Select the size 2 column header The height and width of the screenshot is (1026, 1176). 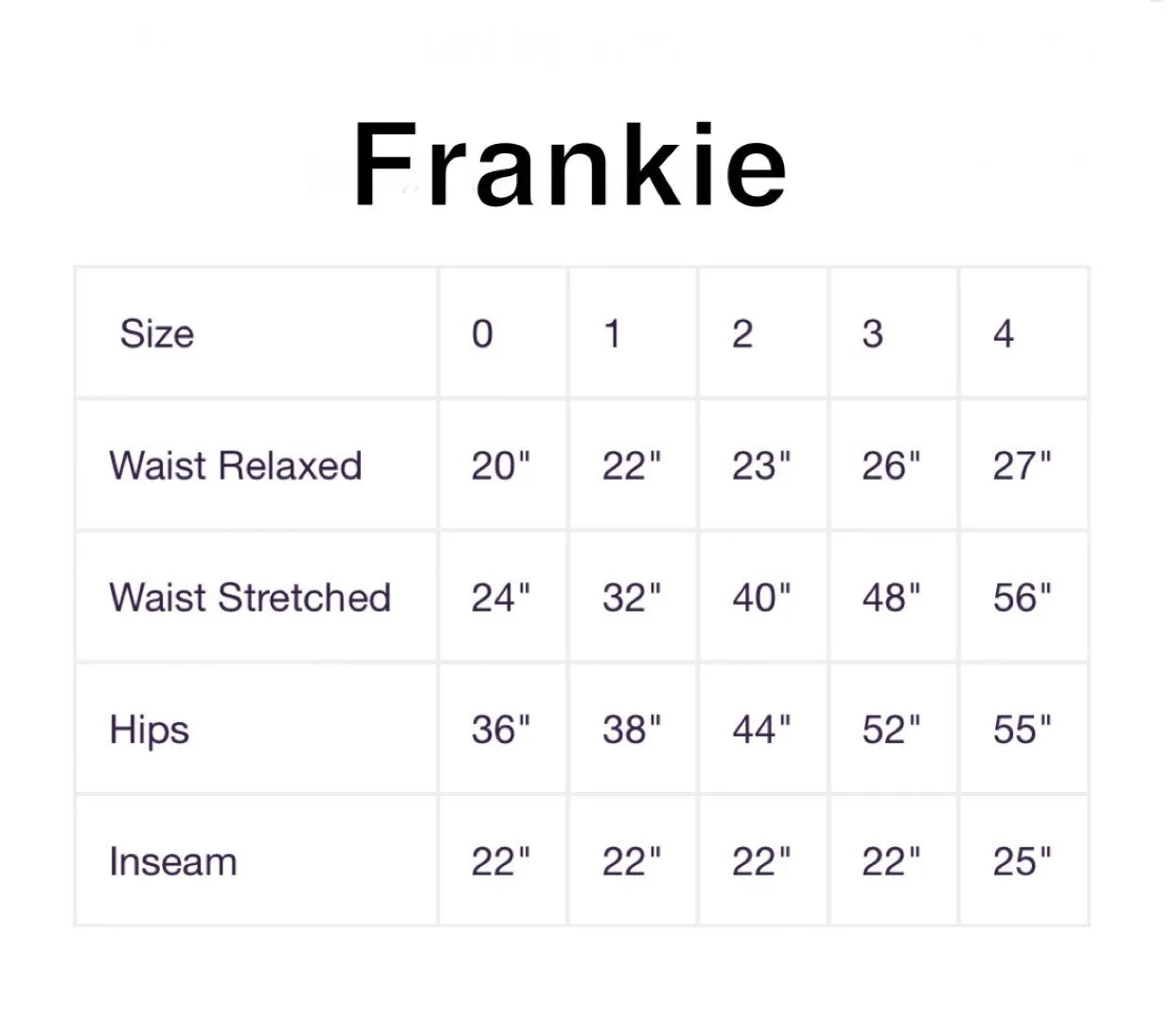coord(742,333)
